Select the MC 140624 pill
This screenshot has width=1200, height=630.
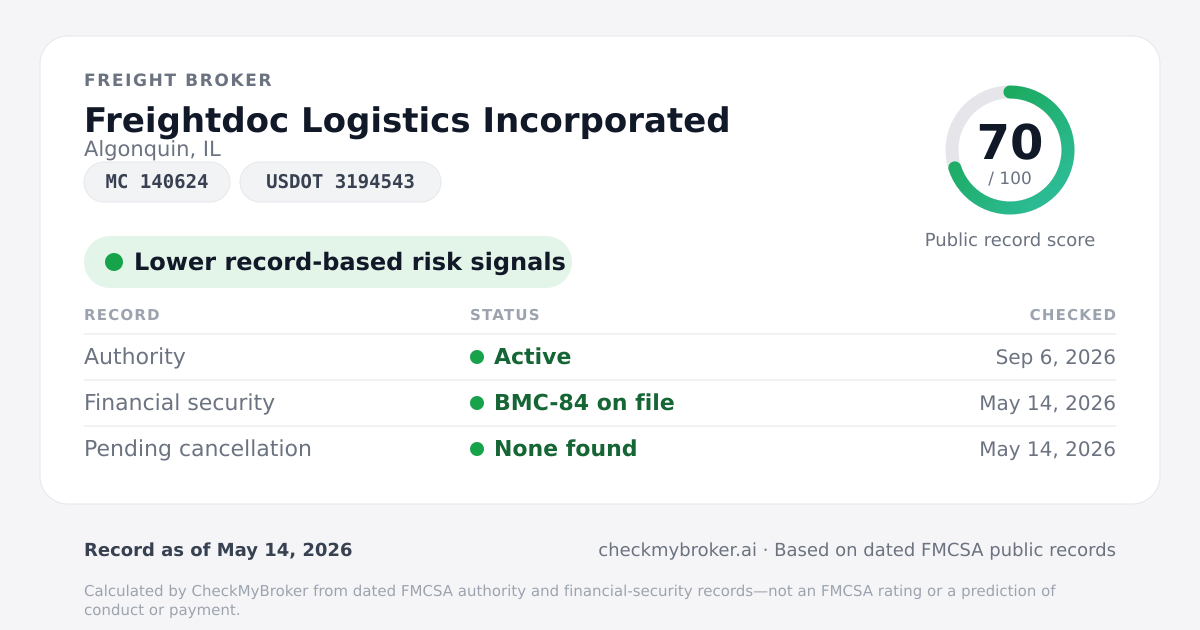[157, 182]
